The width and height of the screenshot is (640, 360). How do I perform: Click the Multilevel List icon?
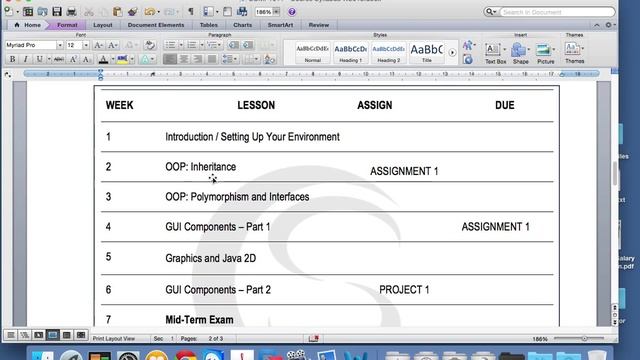tap(212, 45)
